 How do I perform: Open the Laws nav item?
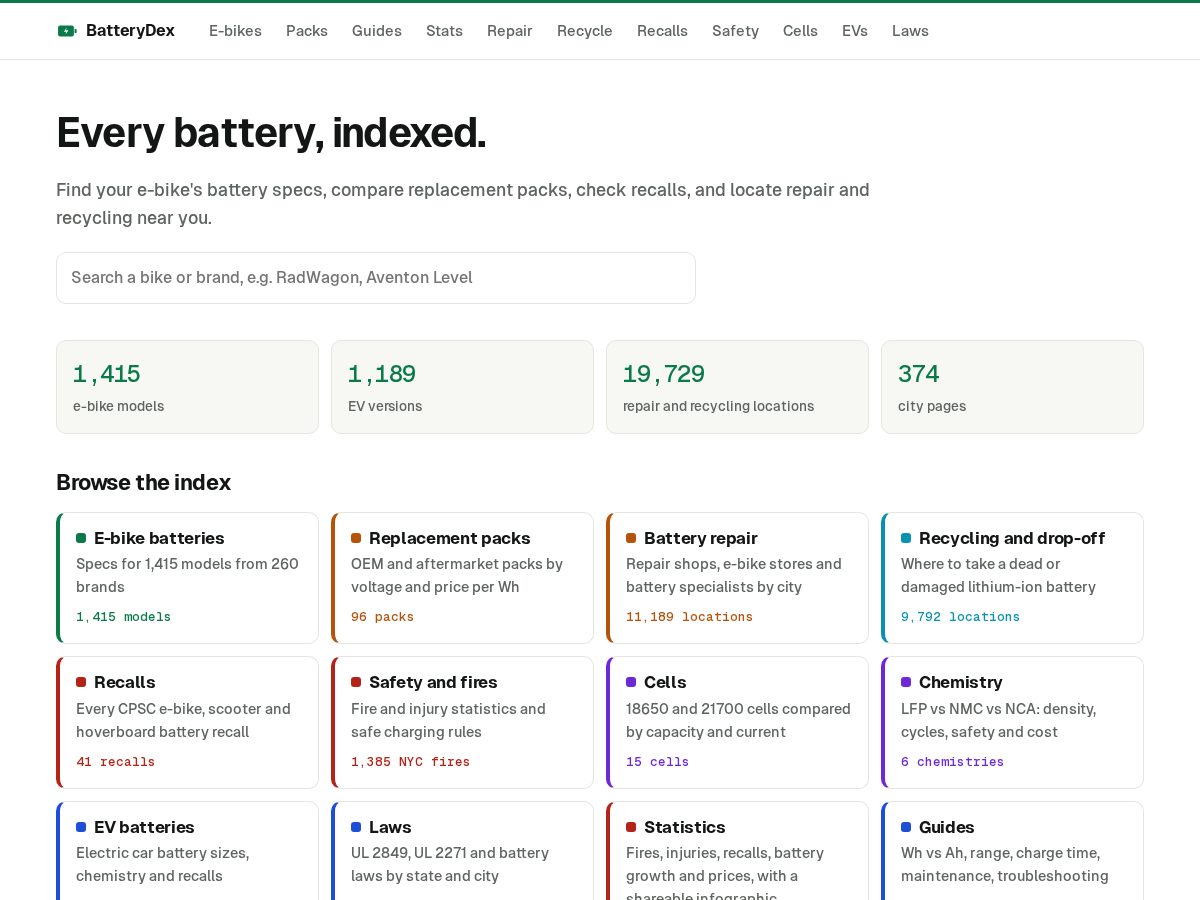pos(910,31)
